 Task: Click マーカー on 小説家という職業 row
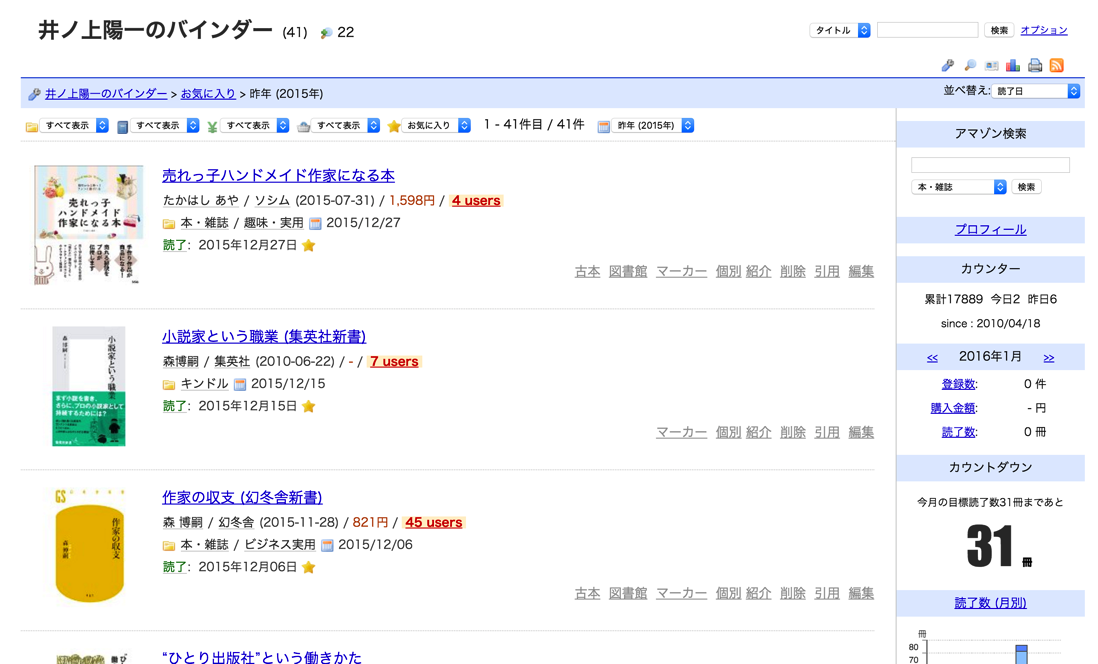tap(681, 433)
